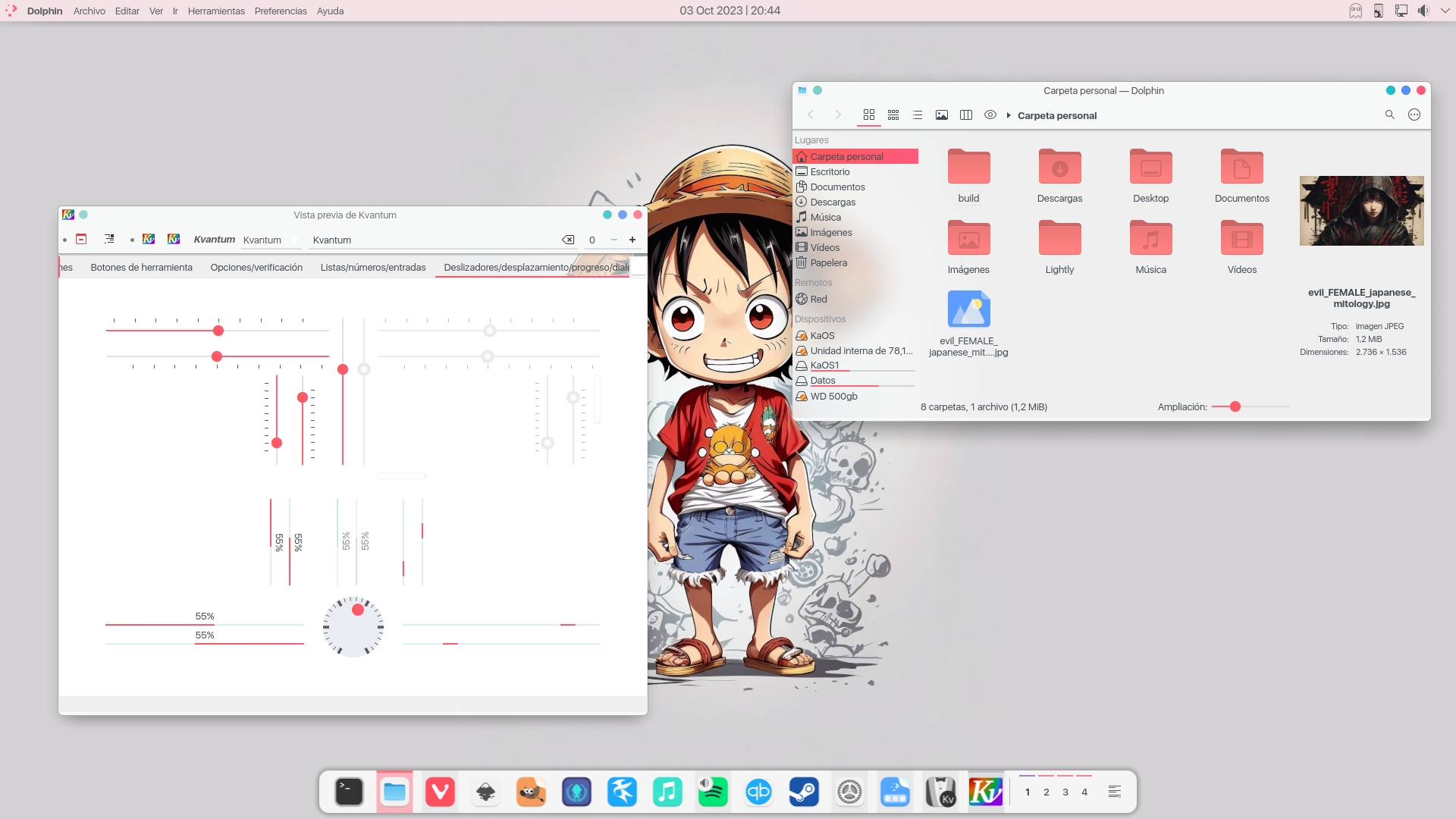Select the Música folder icon in file view
1456x819 pixels.
coord(1150,237)
